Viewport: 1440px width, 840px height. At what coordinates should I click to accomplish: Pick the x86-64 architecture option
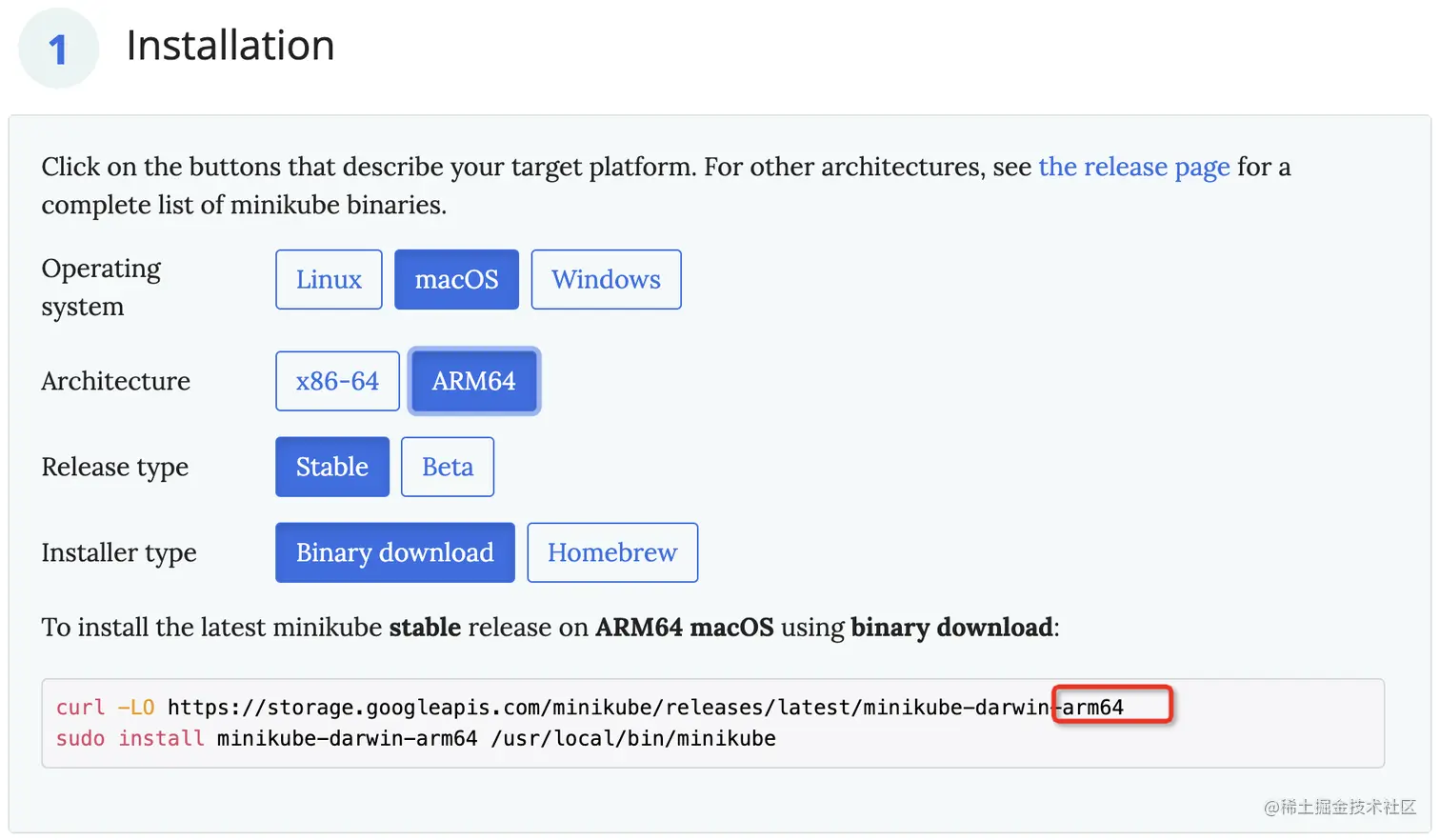point(337,381)
